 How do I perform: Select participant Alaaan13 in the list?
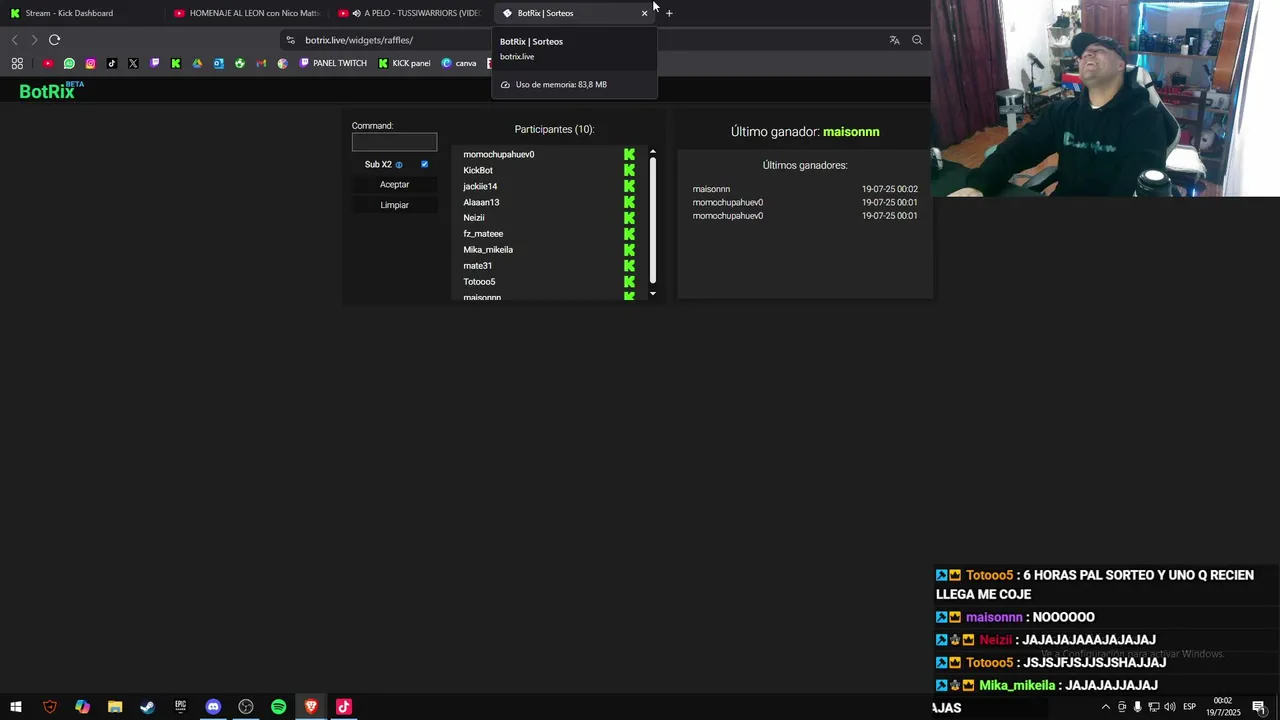[481, 202]
